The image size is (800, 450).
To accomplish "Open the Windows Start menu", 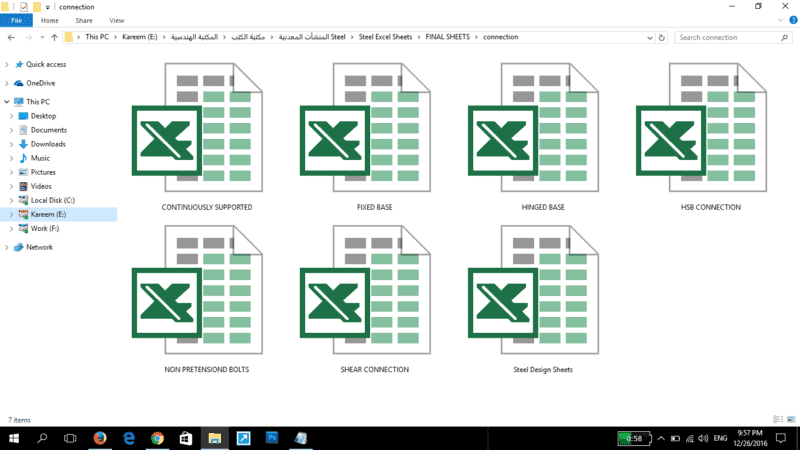I will pyautogui.click(x=14, y=438).
